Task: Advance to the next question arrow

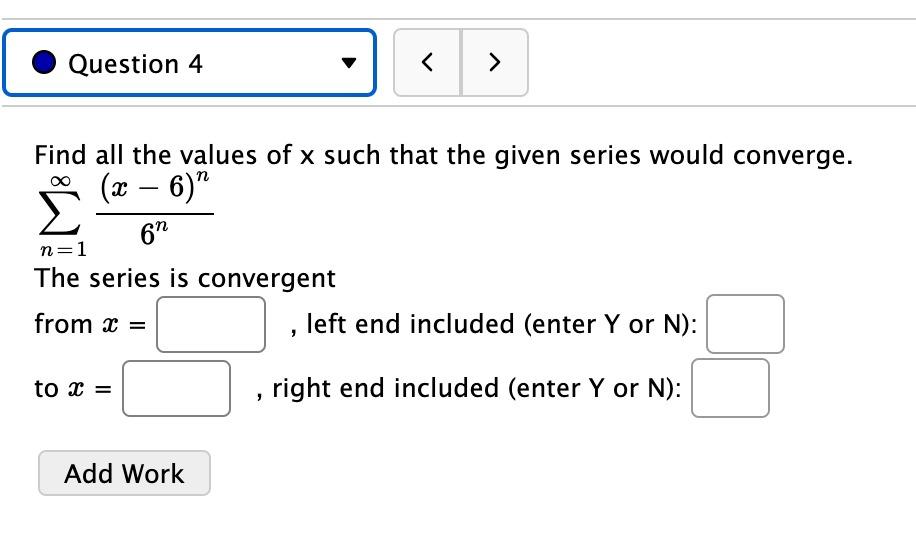Action: click(493, 63)
